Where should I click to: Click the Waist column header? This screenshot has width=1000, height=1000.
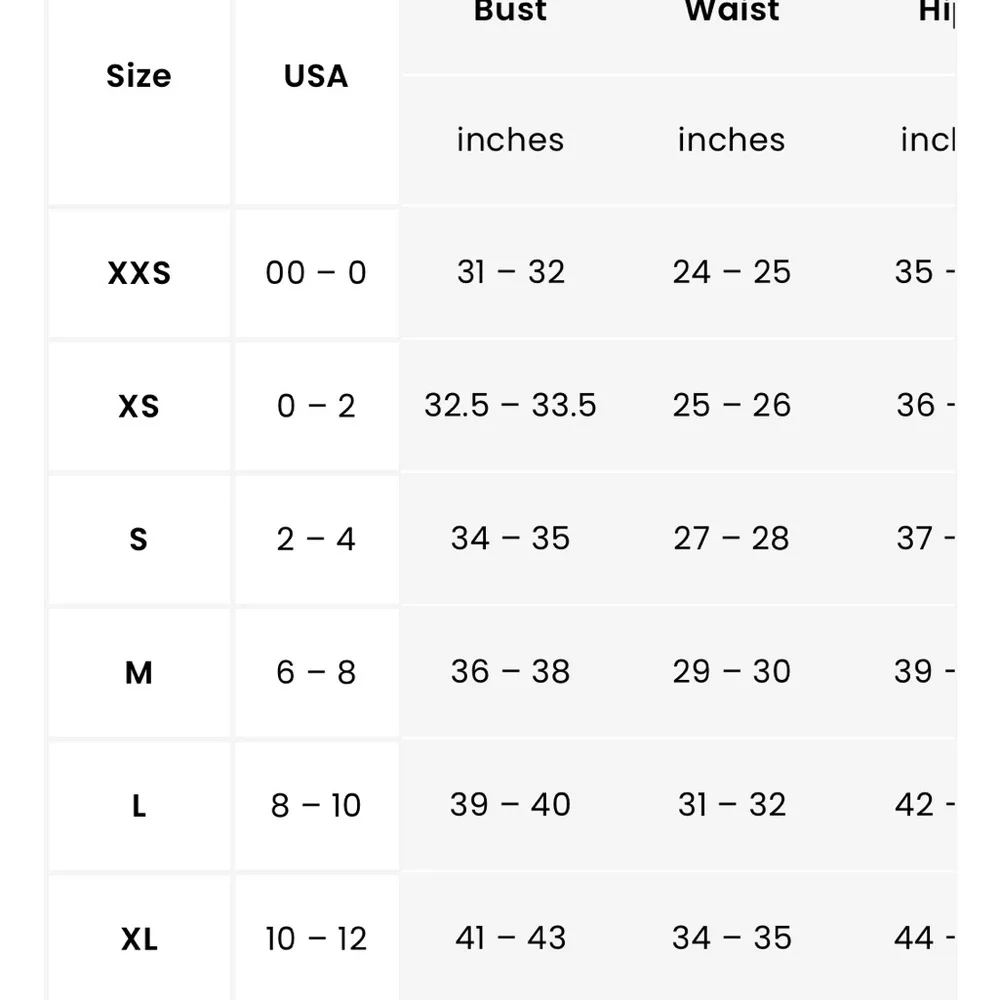[732, 11]
